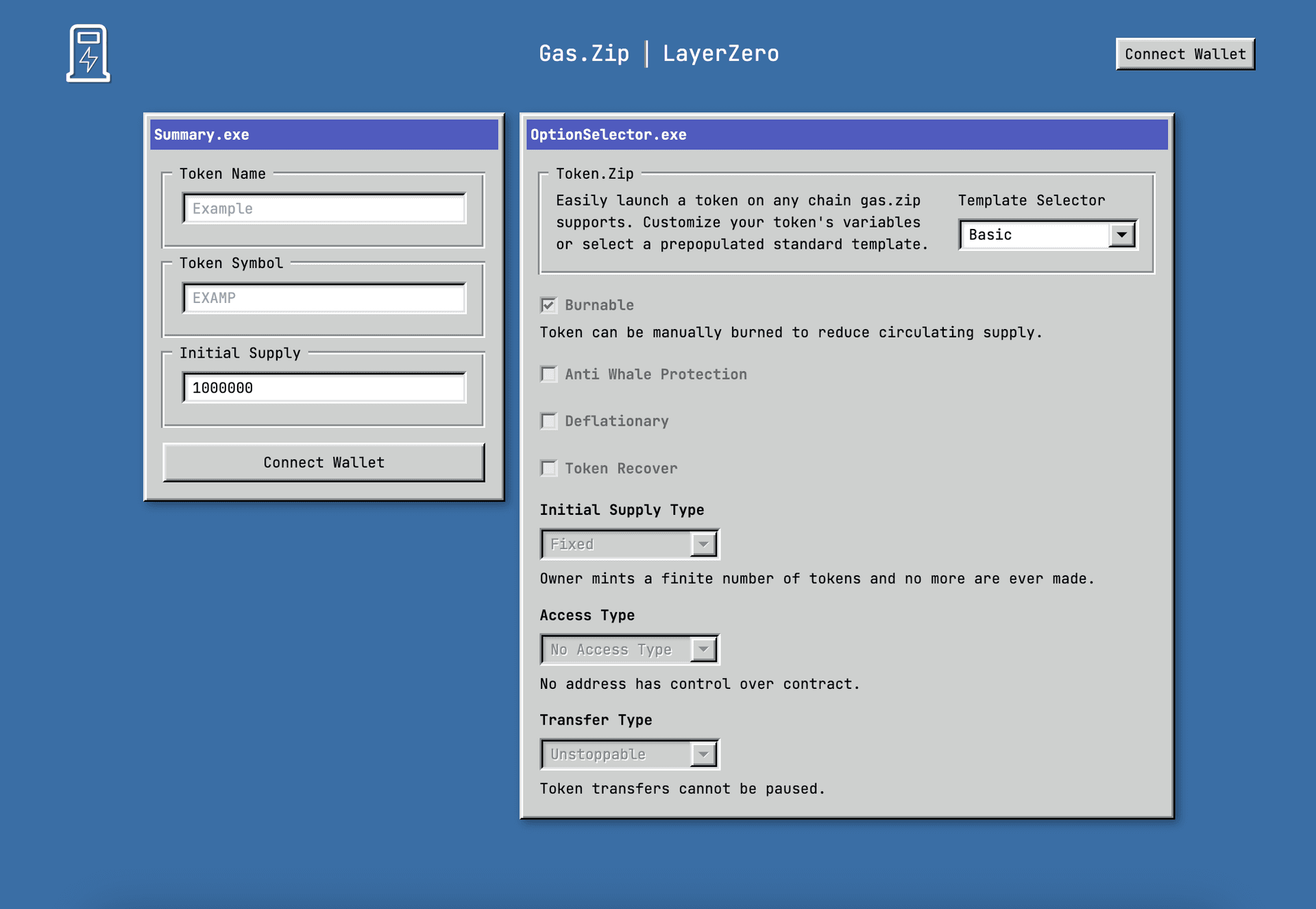Select Fixed initial supply type option
This screenshot has width=1316, height=909.
click(625, 544)
